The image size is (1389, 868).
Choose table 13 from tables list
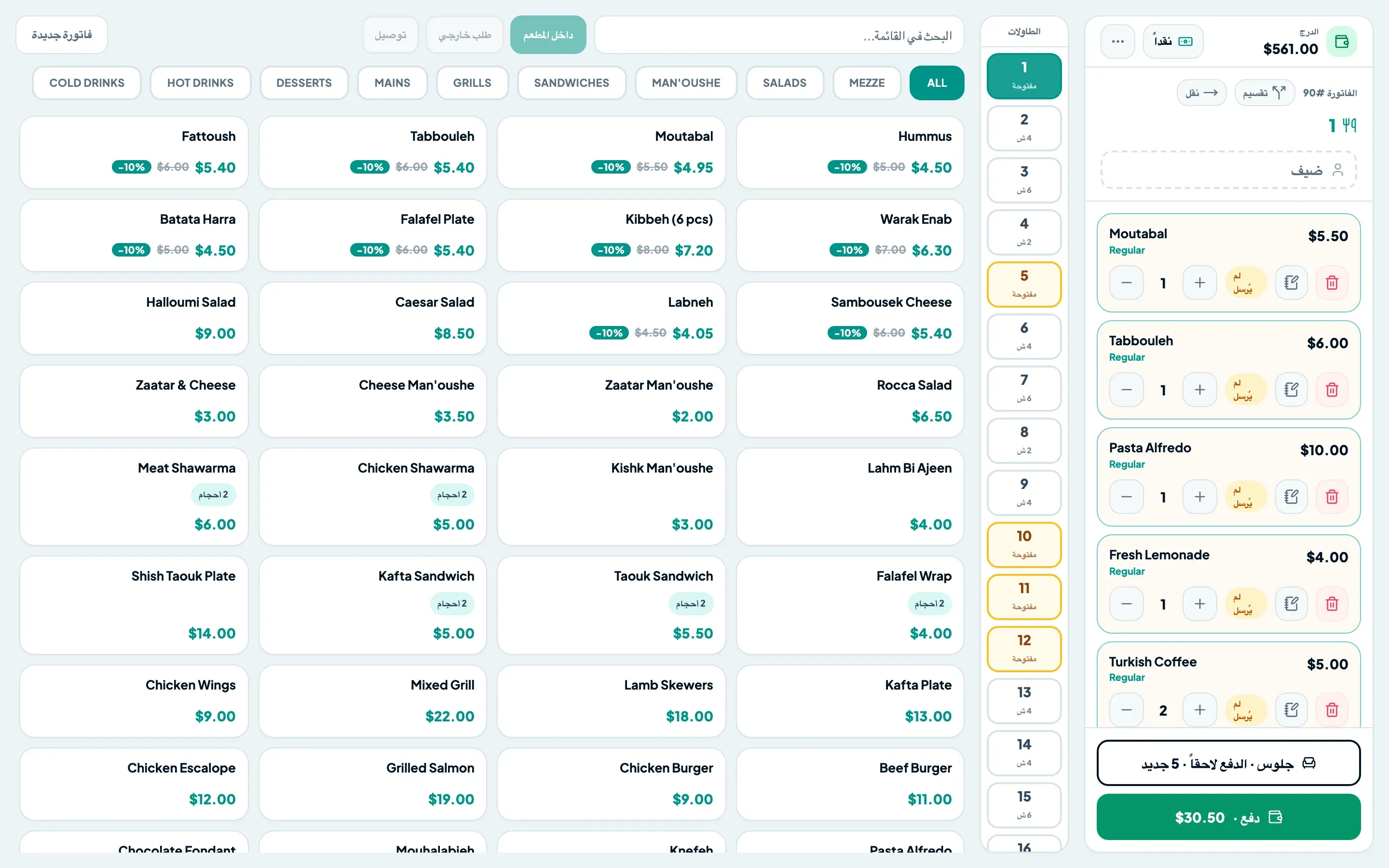pyautogui.click(x=1024, y=701)
